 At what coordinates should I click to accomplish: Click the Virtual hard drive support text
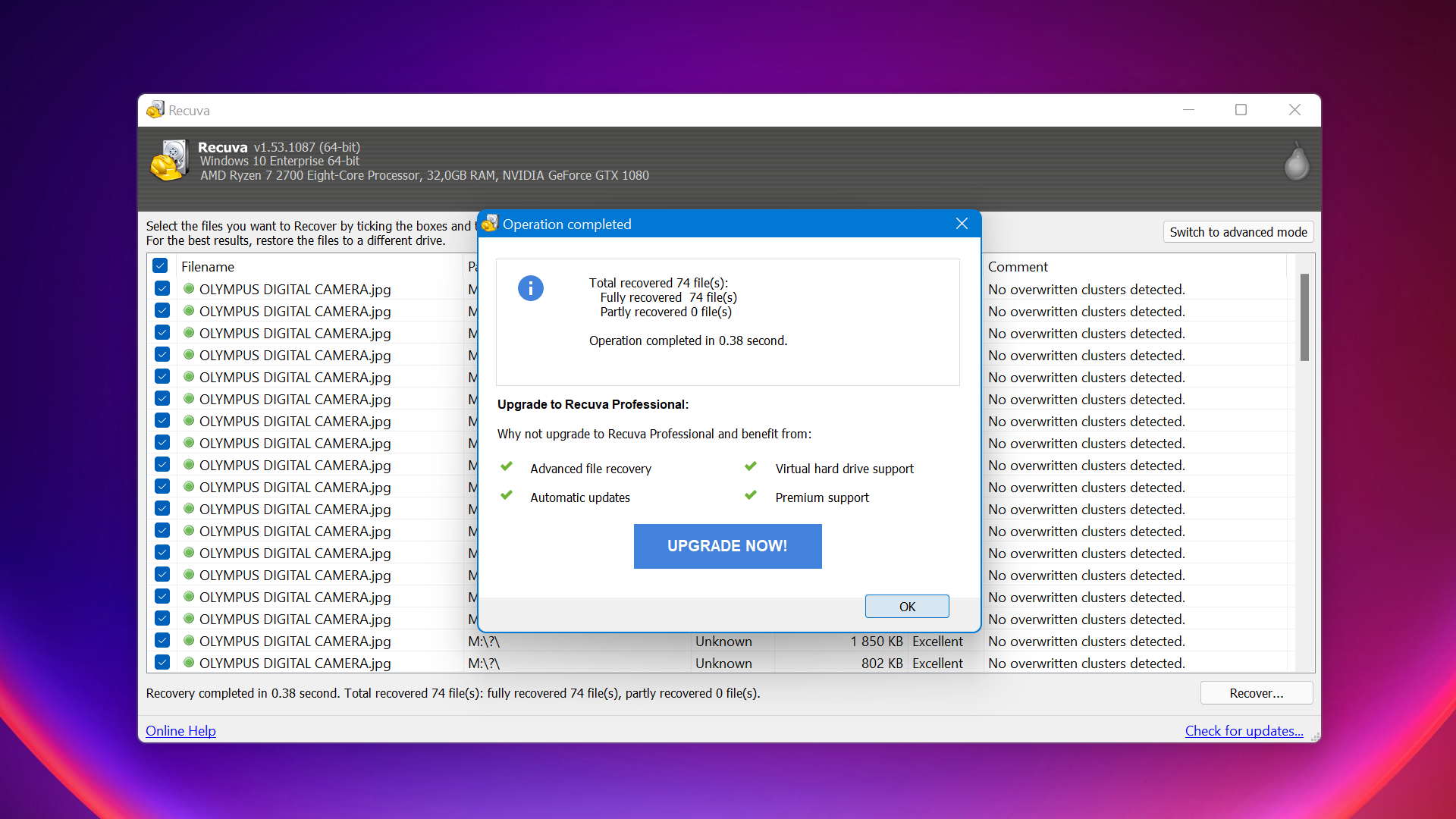click(x=845, y=469)
